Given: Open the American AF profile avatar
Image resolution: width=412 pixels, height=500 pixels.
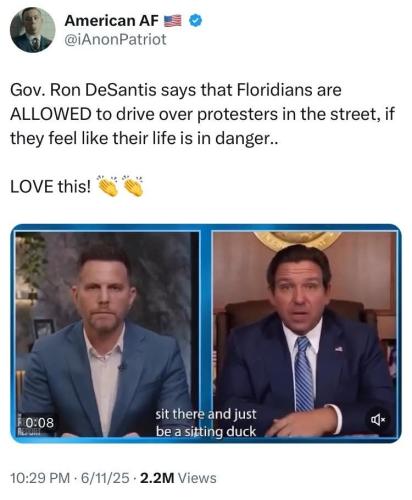Looking at the screenshot, I should pos(32,30).
